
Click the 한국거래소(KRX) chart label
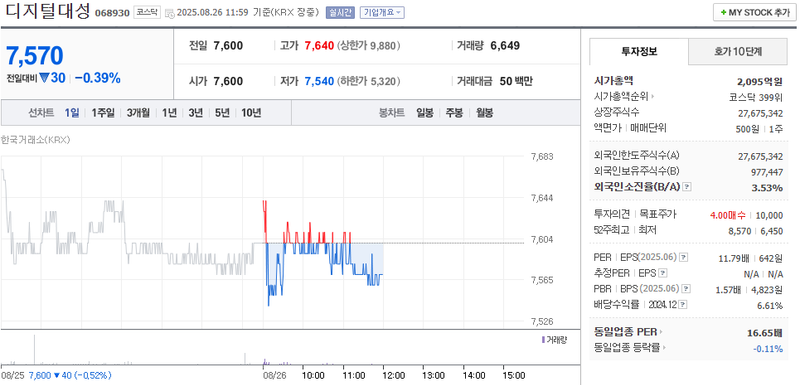point(36,139)
